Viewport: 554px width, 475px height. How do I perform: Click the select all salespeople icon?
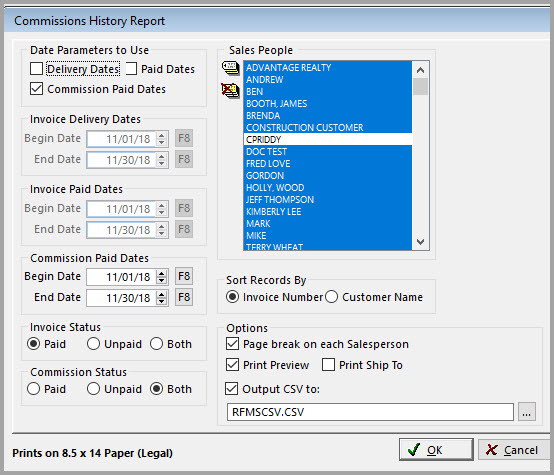pos(230,68)
